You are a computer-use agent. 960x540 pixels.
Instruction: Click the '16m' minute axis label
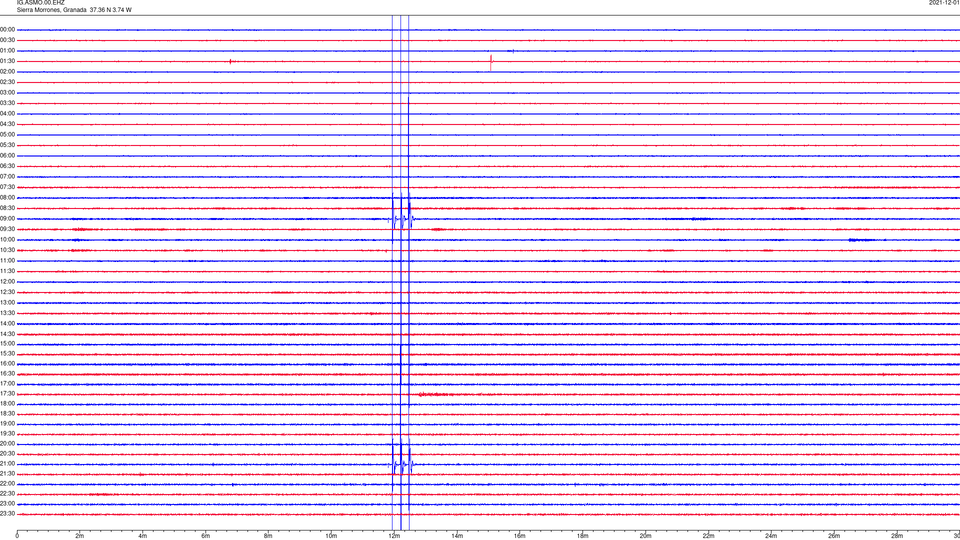[520, 536]
